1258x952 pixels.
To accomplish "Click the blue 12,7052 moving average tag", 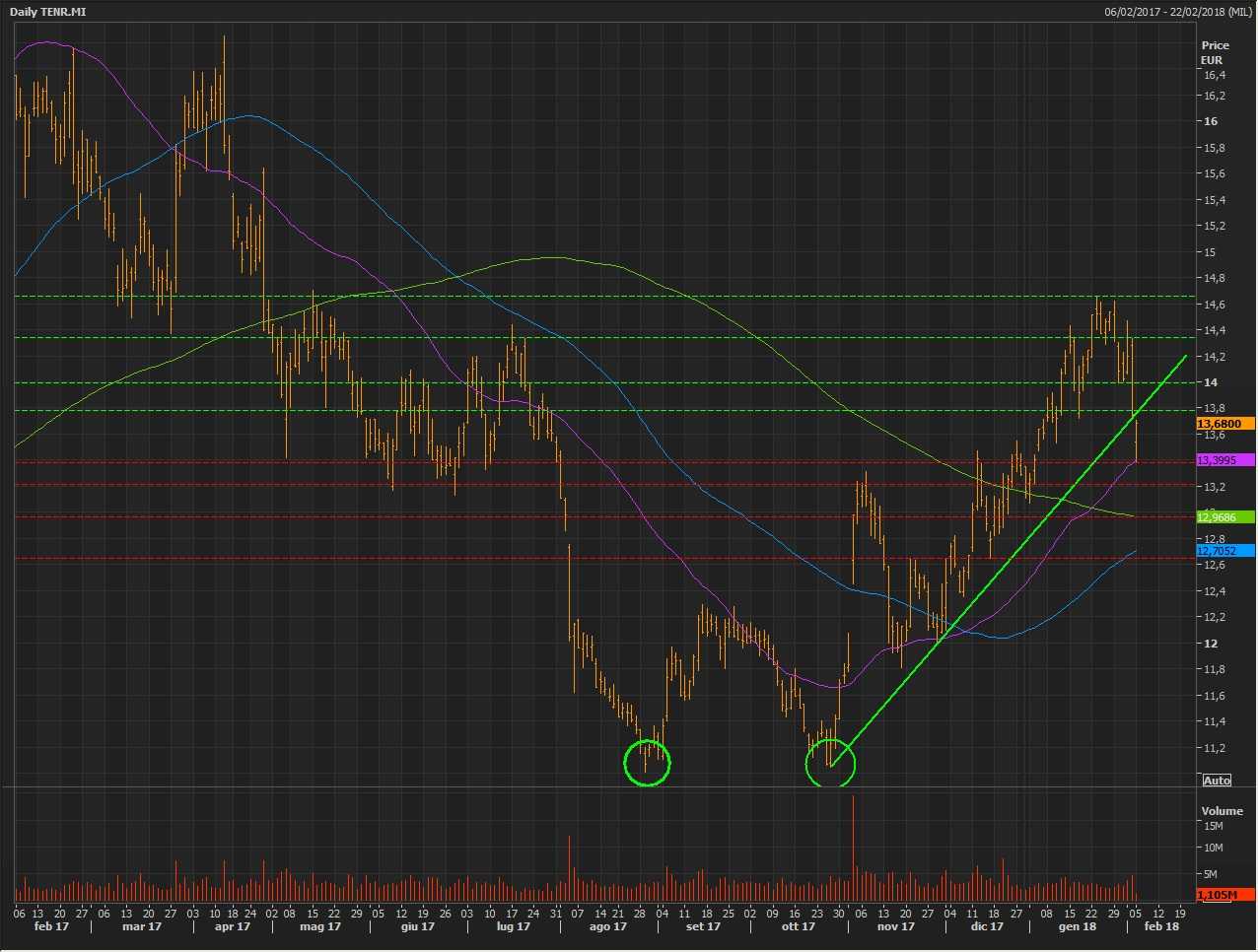I will [x=1225, y=551].
